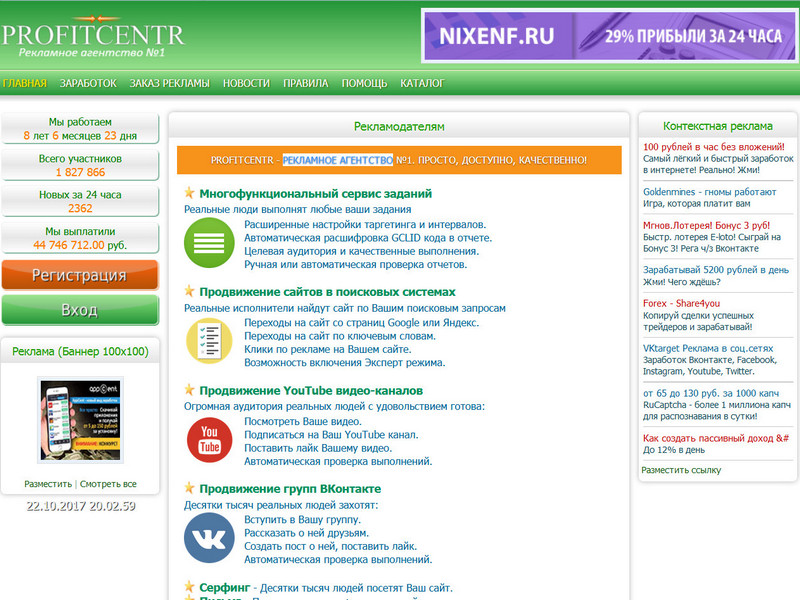Click 'Возможность включения Эксперт режима.' line

344,363
